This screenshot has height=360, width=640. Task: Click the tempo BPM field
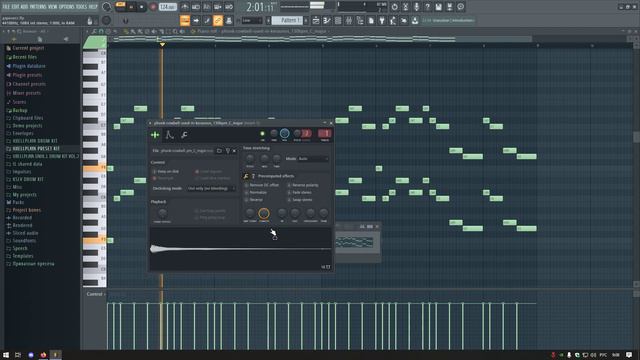pos(167,7)
